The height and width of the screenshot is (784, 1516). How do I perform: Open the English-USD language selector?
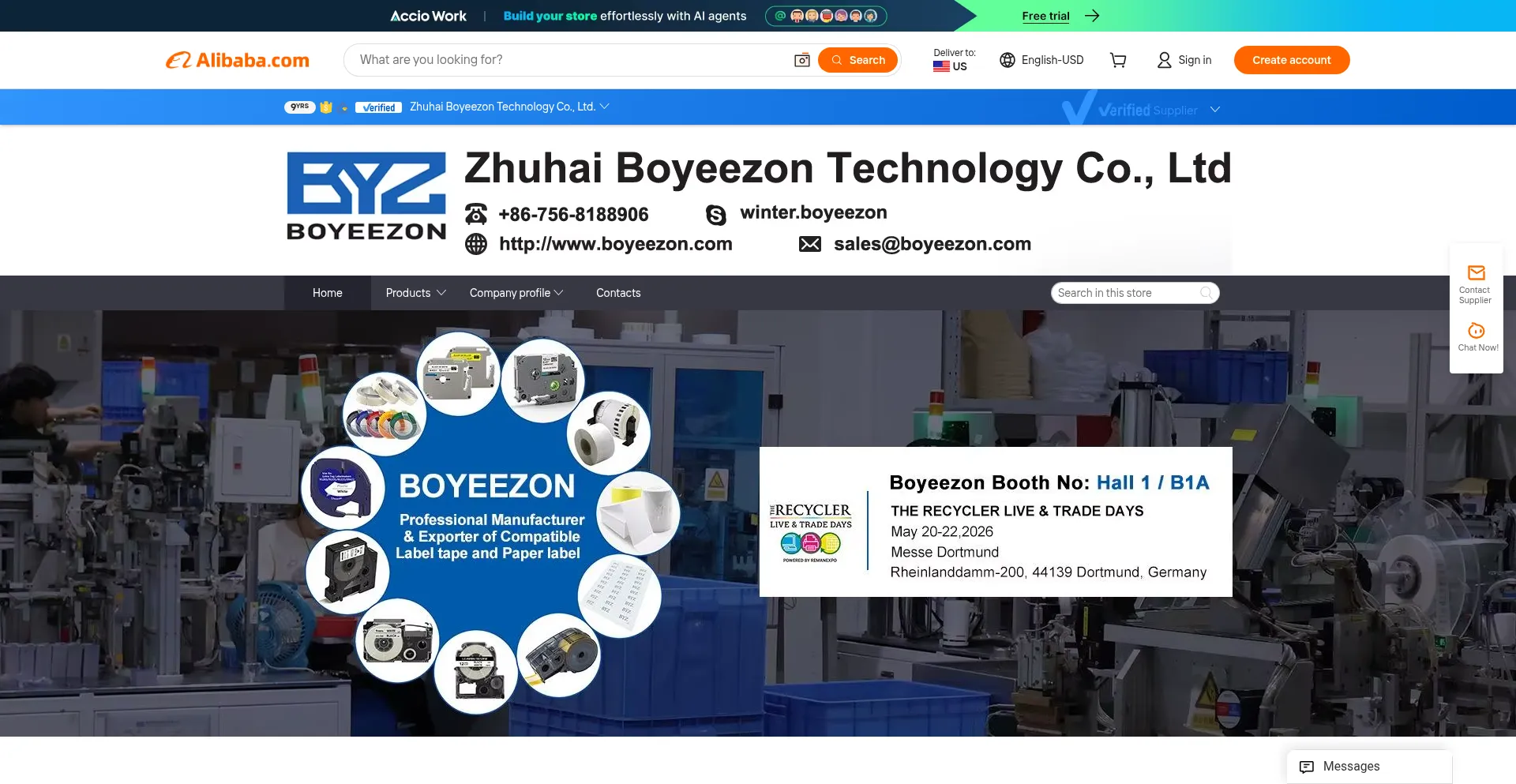point(1041,60)
